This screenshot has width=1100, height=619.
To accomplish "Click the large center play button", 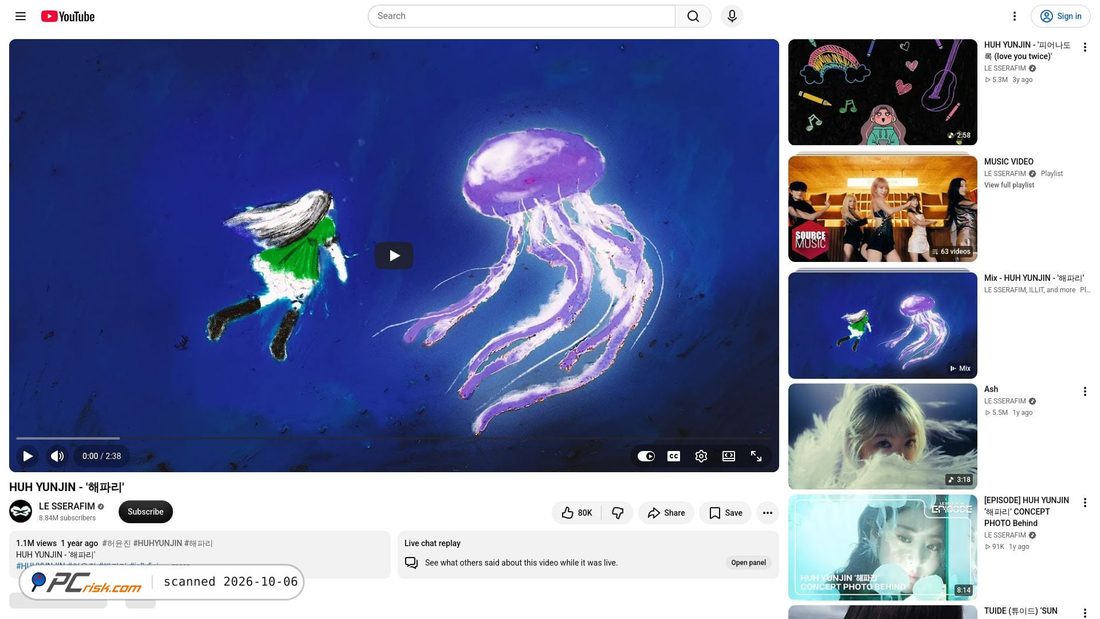I will pos(394,255).
